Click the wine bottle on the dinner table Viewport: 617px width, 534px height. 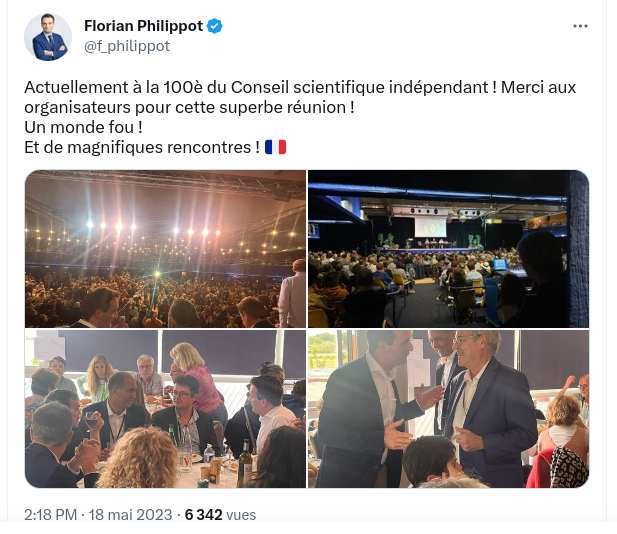[244, 463]
